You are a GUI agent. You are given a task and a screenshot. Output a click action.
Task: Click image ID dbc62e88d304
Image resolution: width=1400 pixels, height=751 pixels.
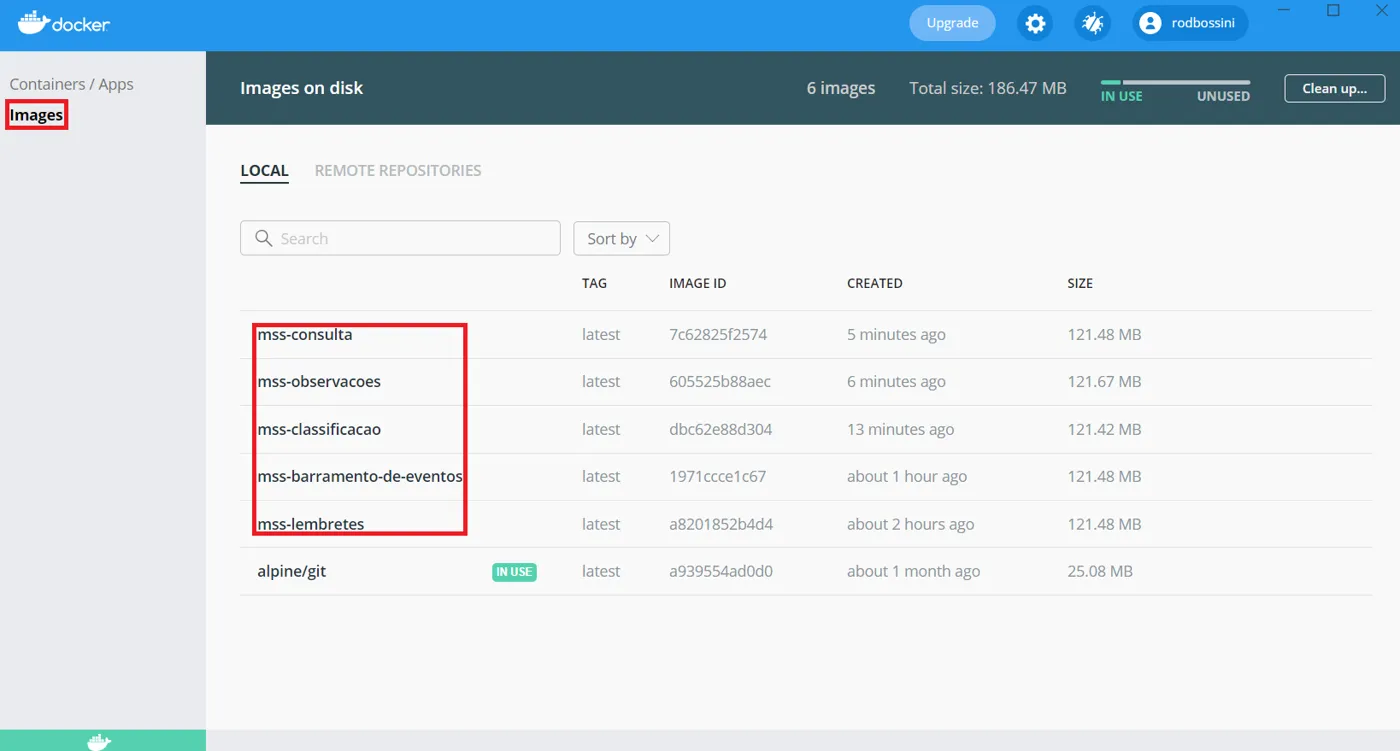[720, 430]
